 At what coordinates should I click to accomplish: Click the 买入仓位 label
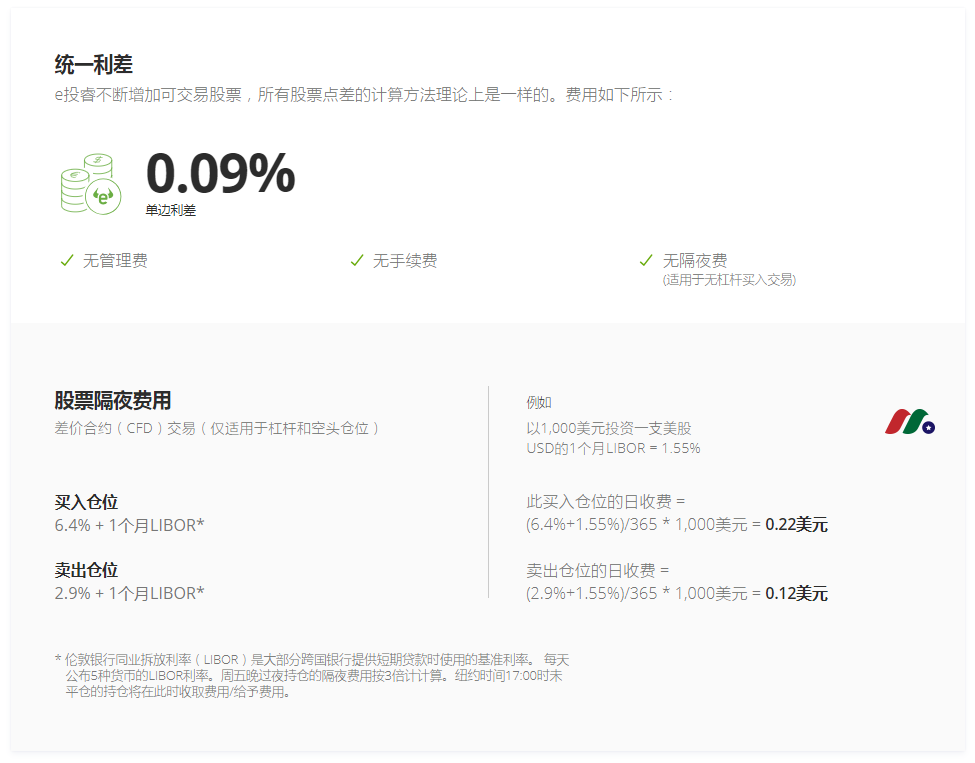tap(86, 502)
